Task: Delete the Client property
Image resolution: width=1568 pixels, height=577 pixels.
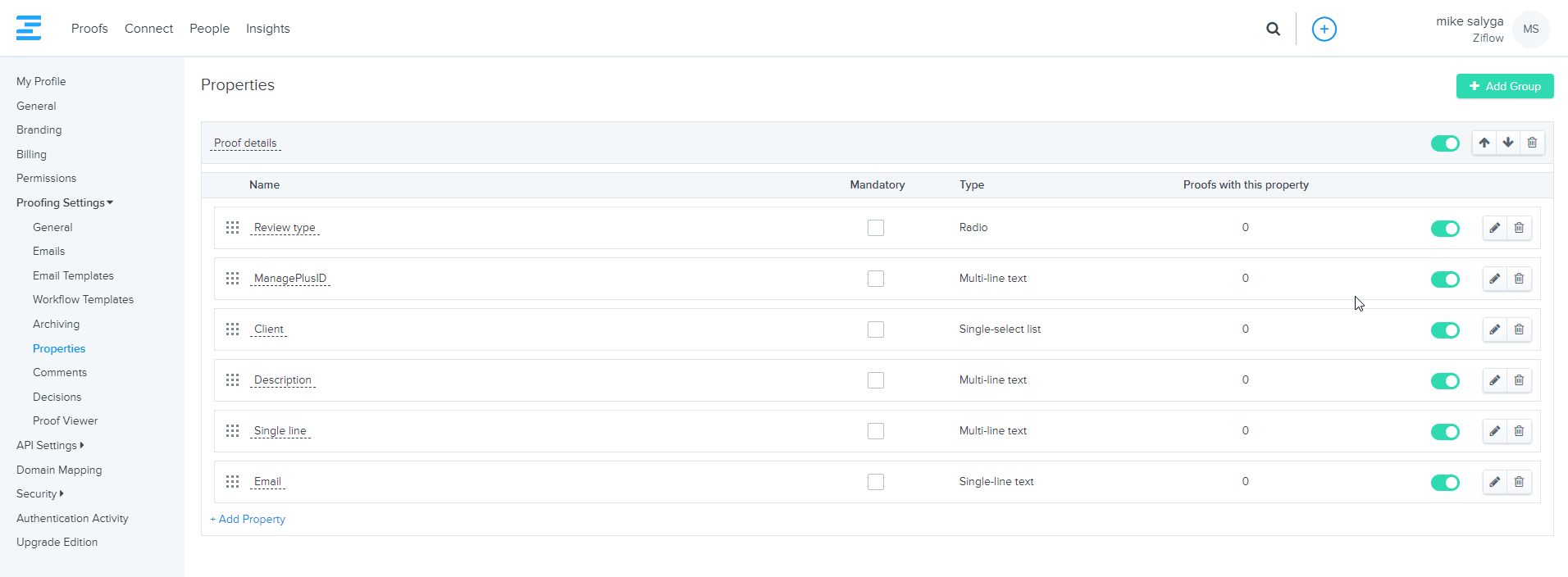Action: [x=1519, y=329]
